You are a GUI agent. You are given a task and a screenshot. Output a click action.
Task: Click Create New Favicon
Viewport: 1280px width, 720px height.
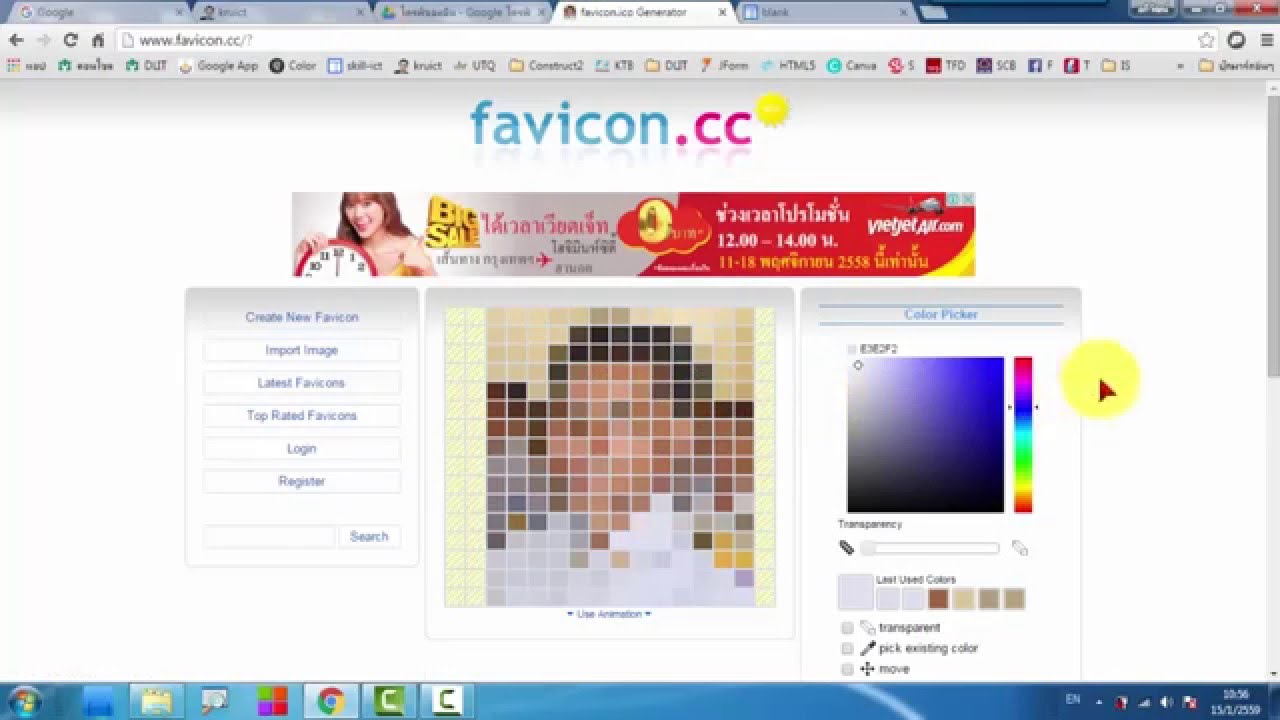[x=302, y=317]
